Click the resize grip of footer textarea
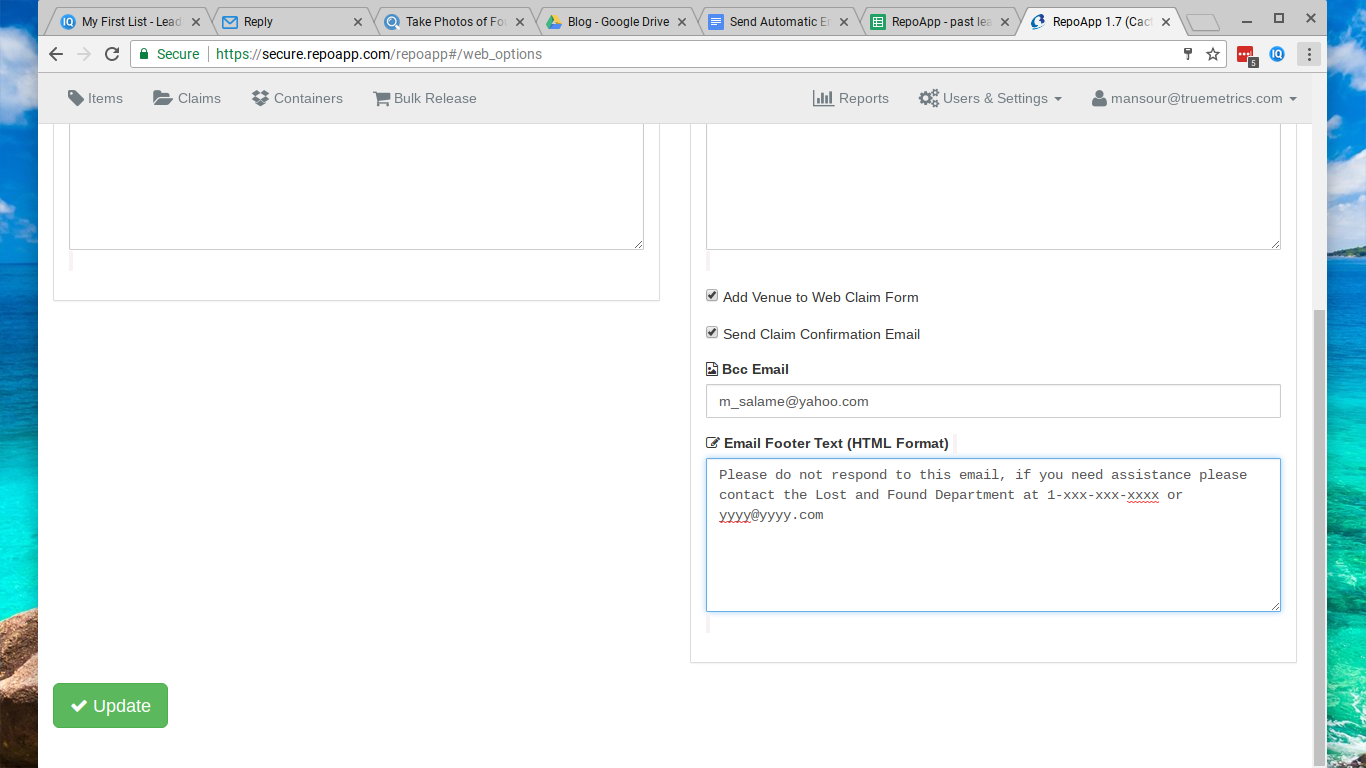Screen dimensions: 1366x768 (1275, 606)
